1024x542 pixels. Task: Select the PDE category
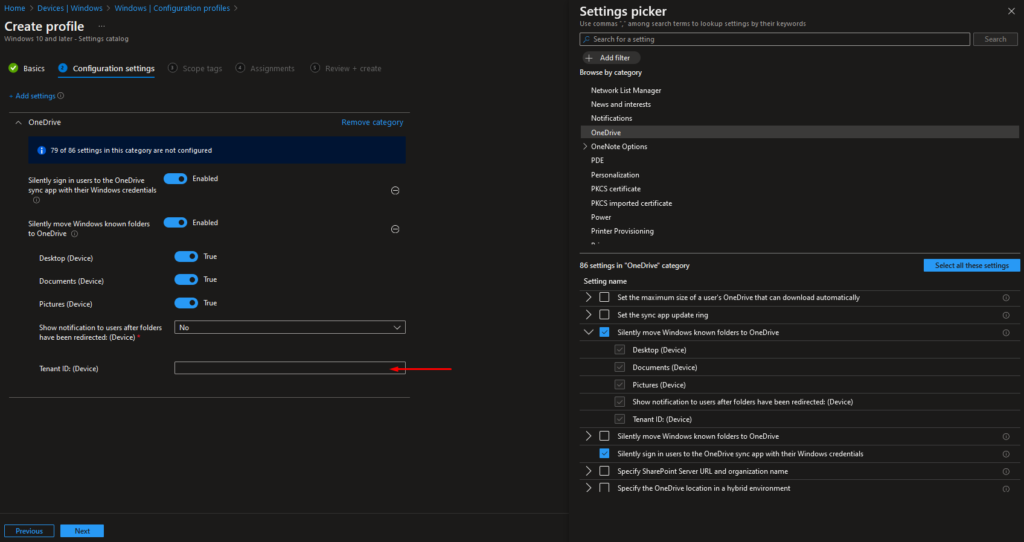598,161
